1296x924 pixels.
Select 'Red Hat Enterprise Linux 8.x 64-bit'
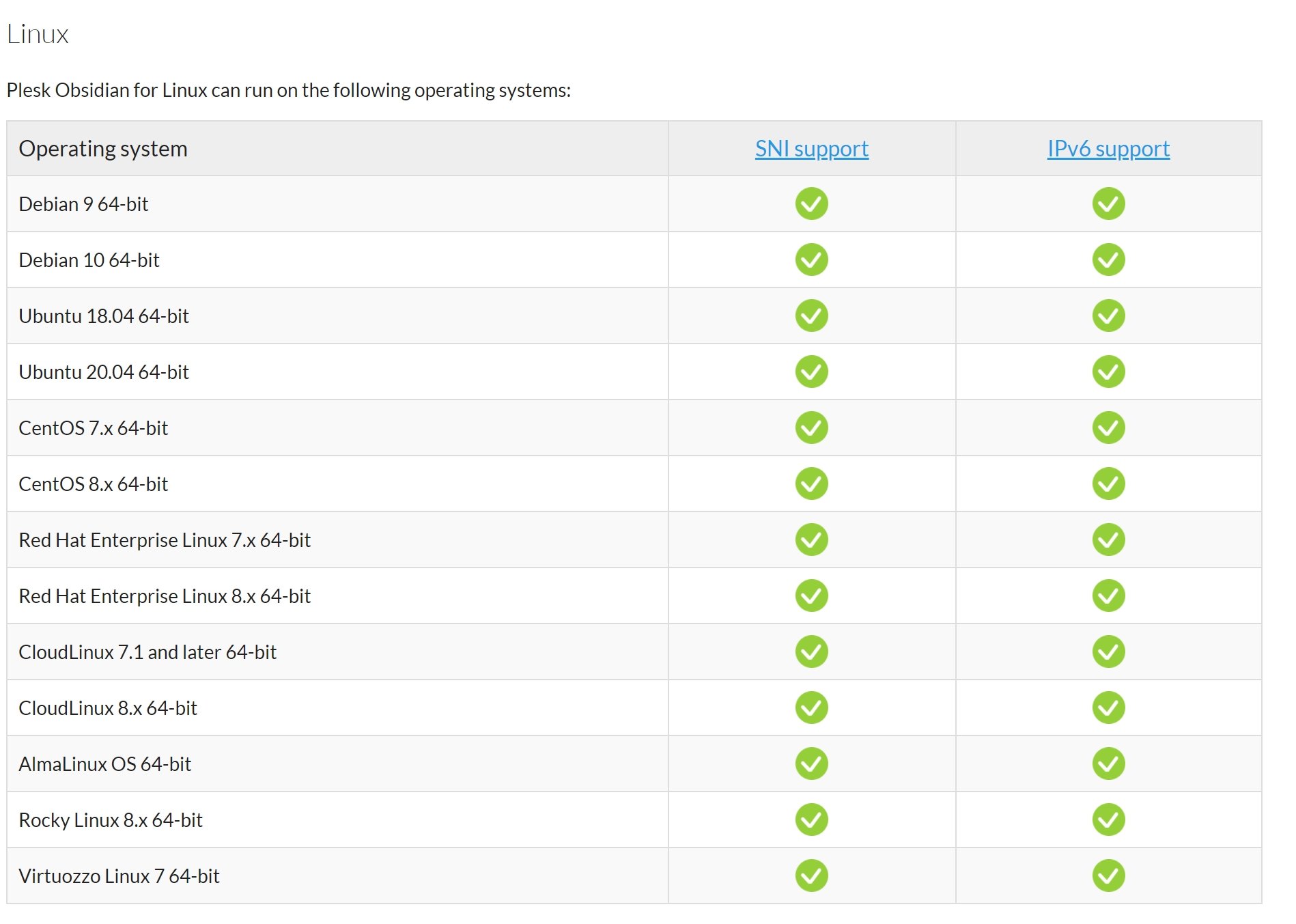point(165,596)
